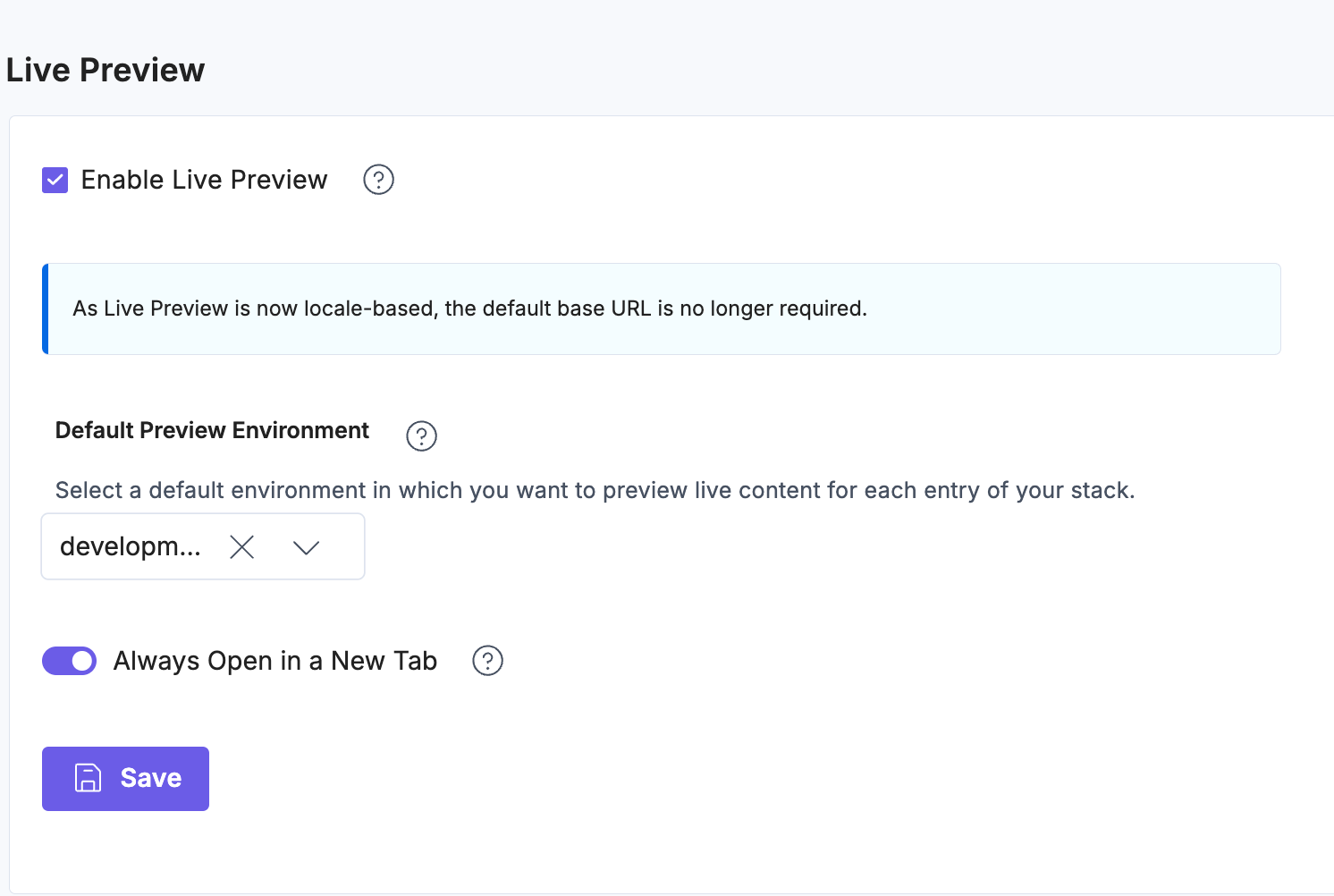Viewport: 1334px width, 896px height.
Task: Click the 'Select a default environment' description text
Action: tap(595, 490)
